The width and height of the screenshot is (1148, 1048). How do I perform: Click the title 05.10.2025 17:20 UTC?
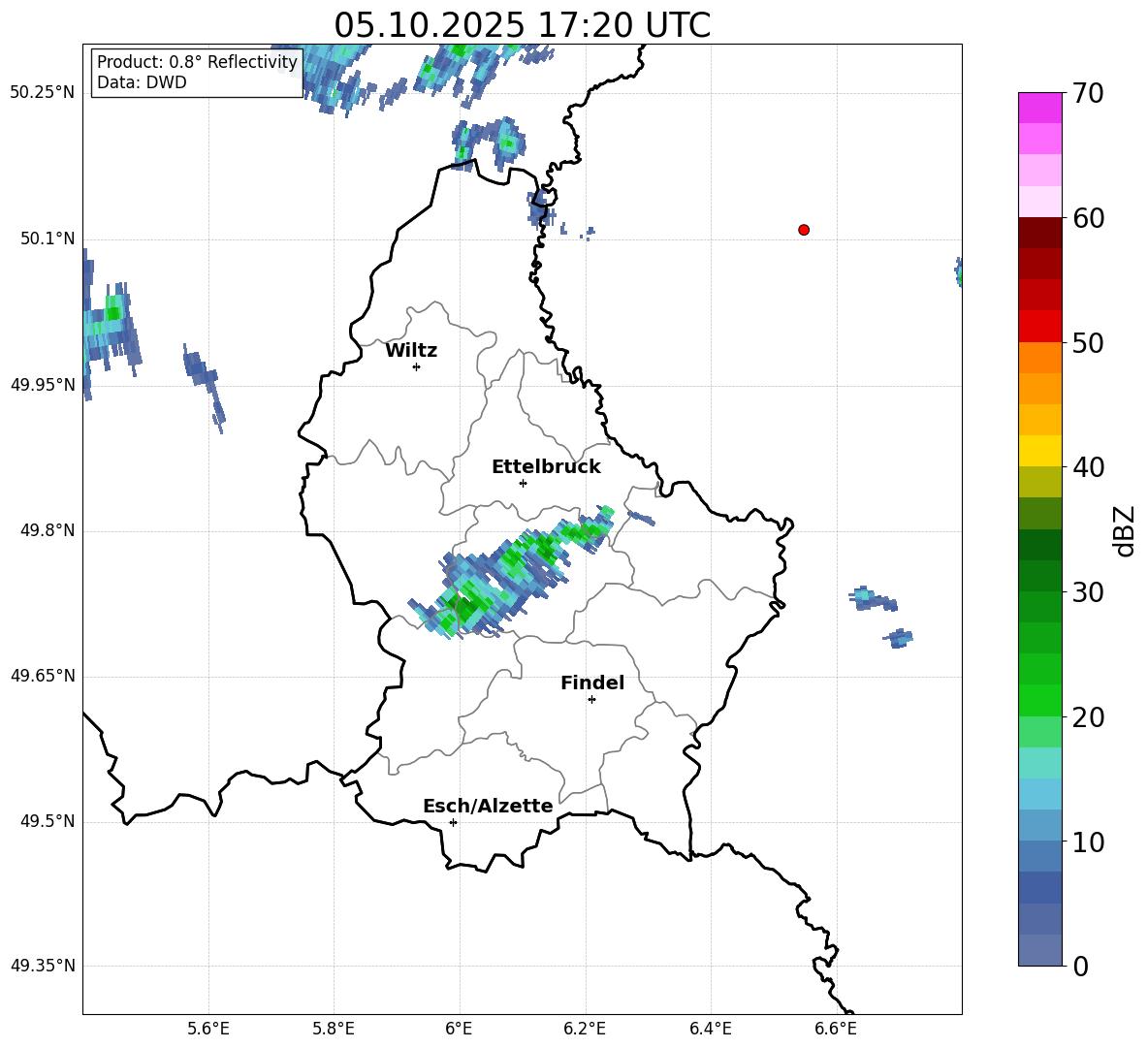point(522,25)
